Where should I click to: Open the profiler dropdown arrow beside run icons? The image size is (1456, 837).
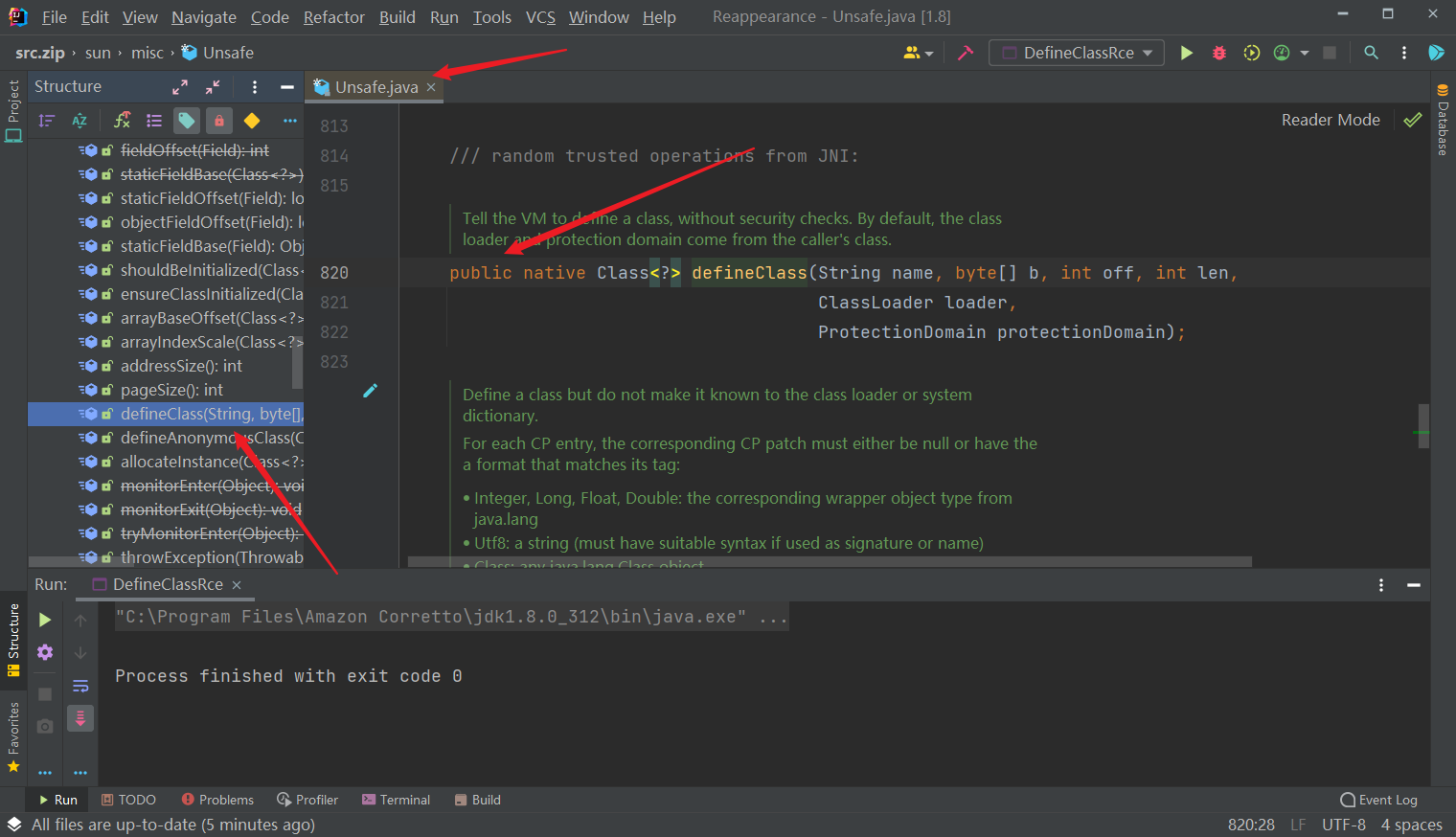click(x=1305, y=54)
